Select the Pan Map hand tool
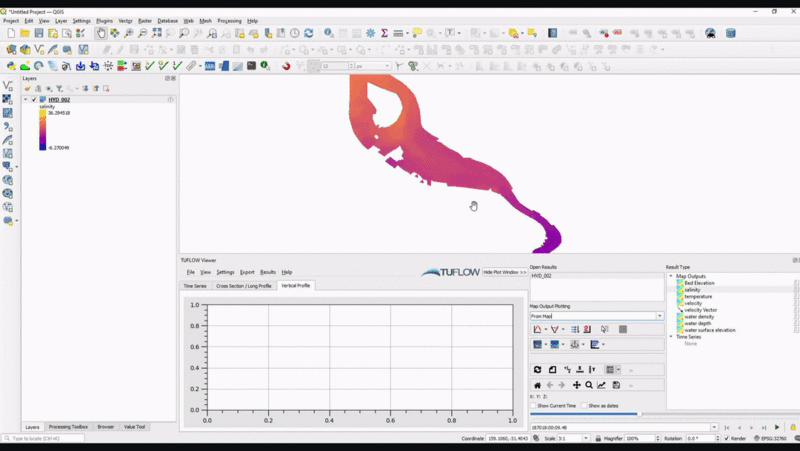Image resolution: width=800 pixels, height=451 pixels. coord(101,33)
